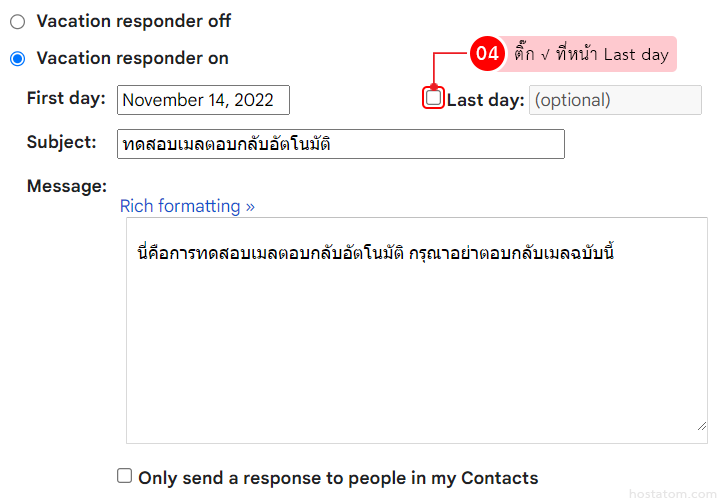Click the "Vacation responder off" label text

pyautogui.click(x=134, y=21)
